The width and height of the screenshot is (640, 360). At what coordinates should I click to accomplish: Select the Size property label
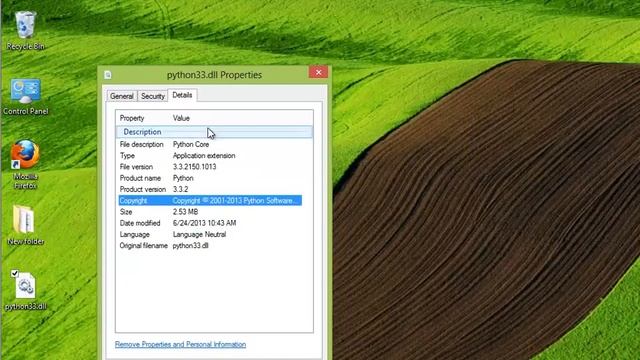coord(126,212)
